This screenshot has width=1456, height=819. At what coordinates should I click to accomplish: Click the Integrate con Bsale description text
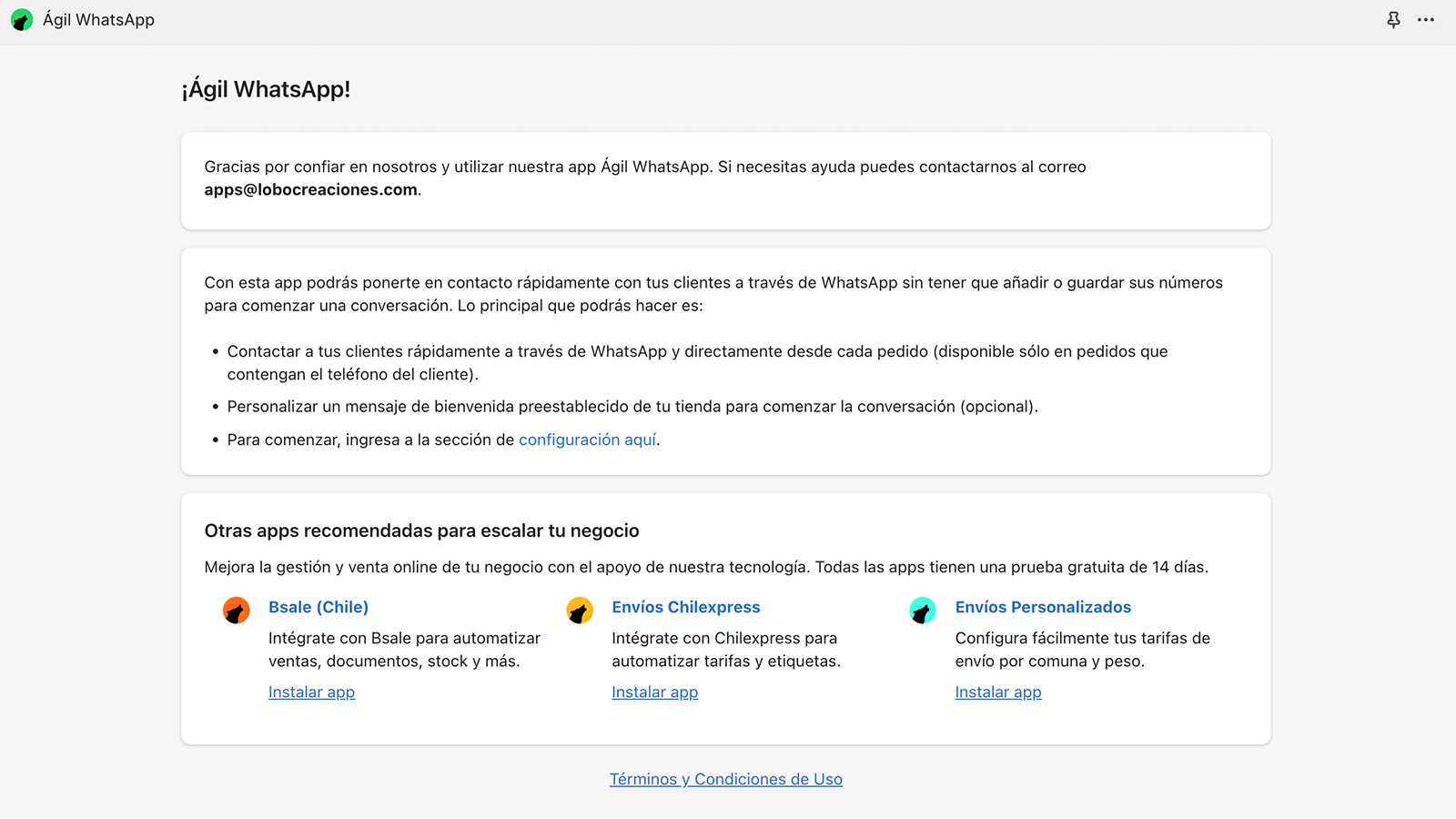point(405,650)
